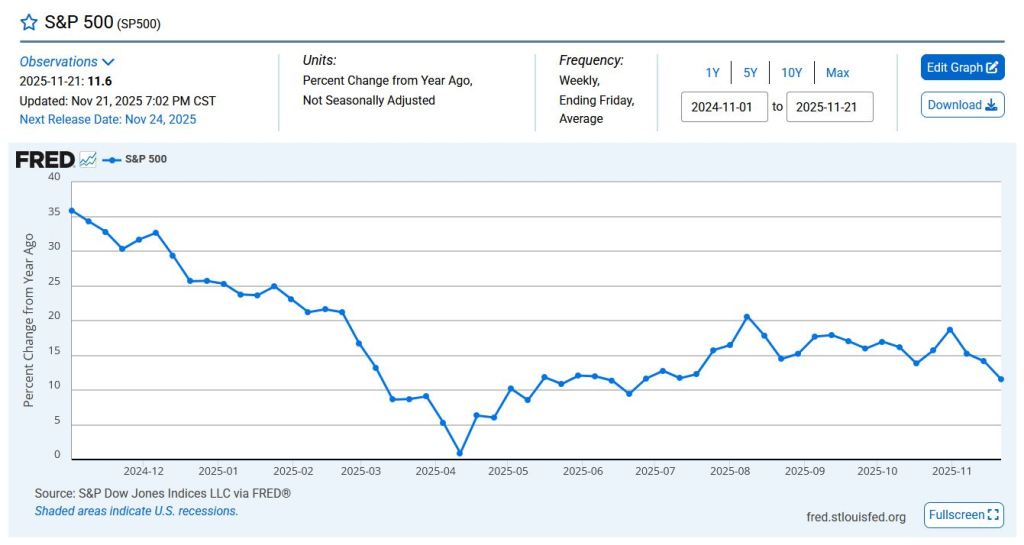The image size is (1024, 545).
Task: Click the download arrow icon
Action: coord(992,105)
